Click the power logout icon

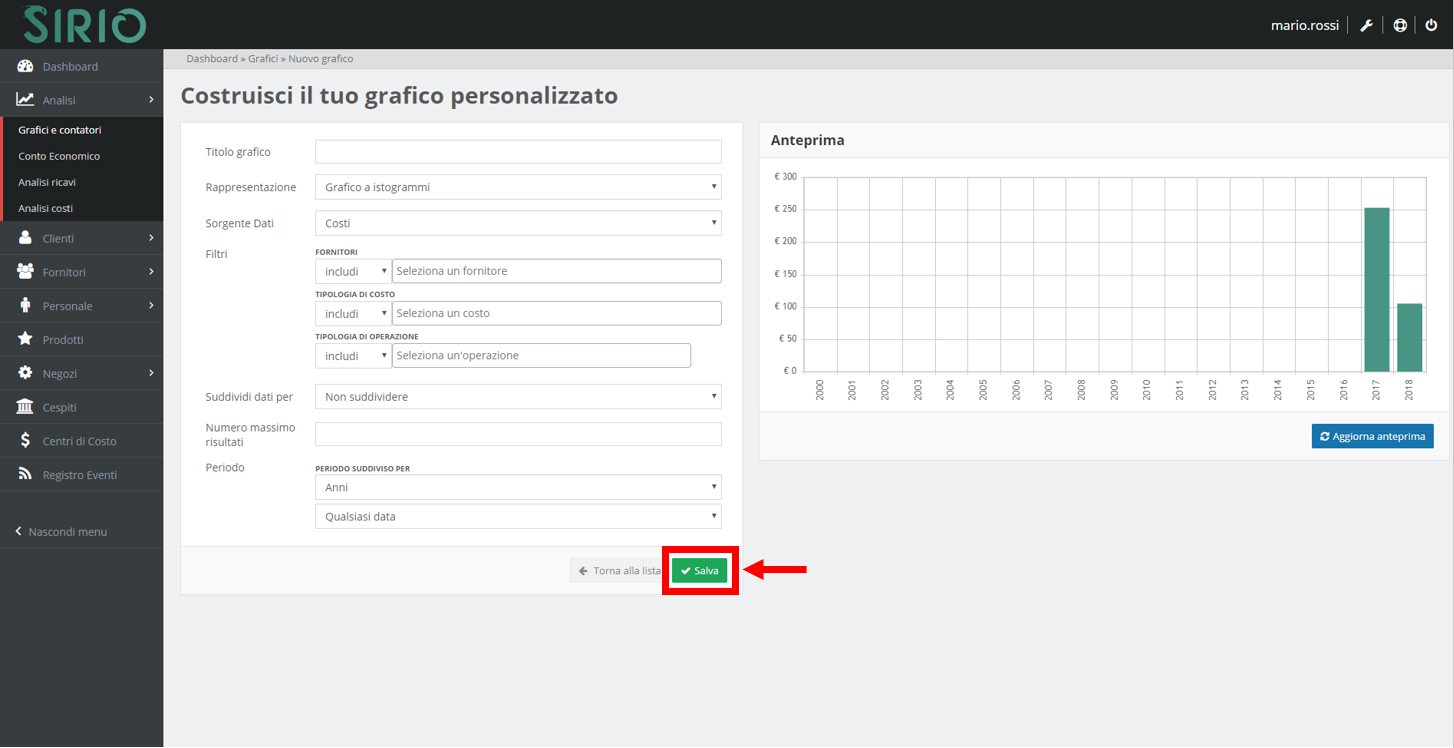tap(1431, 25)
